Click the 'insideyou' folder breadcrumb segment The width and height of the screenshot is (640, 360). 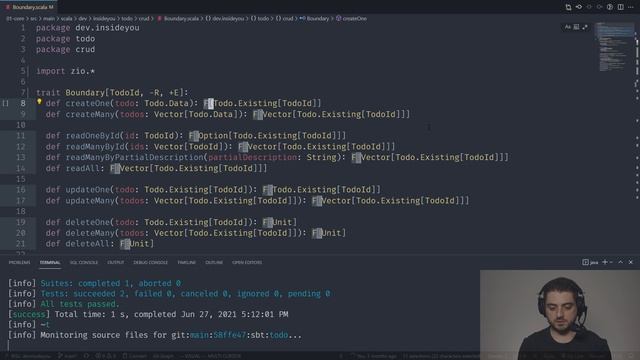104,18
